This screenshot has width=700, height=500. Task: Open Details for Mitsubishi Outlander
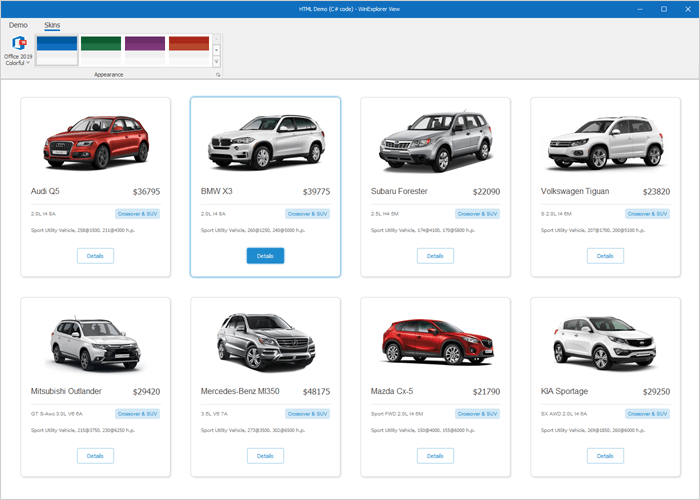point(95,456)
